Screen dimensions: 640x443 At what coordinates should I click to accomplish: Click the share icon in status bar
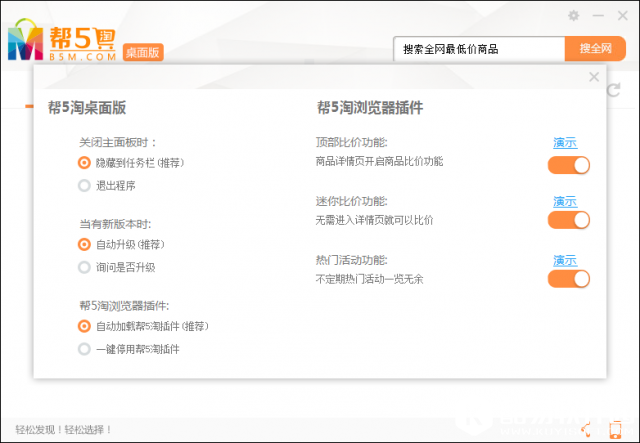[x=587, y=430]
